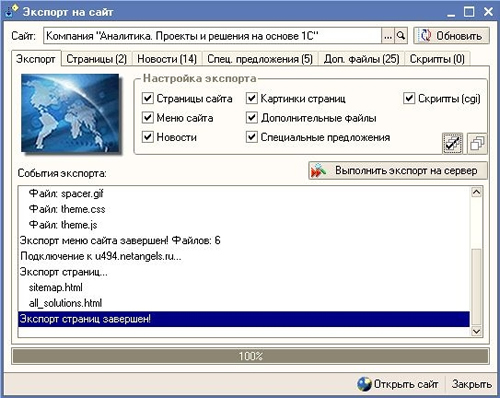Image resolution: width=500 pixels, height=398 pixels.
Task: Select log row Файл: theme.css
Action: coord(244,209)
